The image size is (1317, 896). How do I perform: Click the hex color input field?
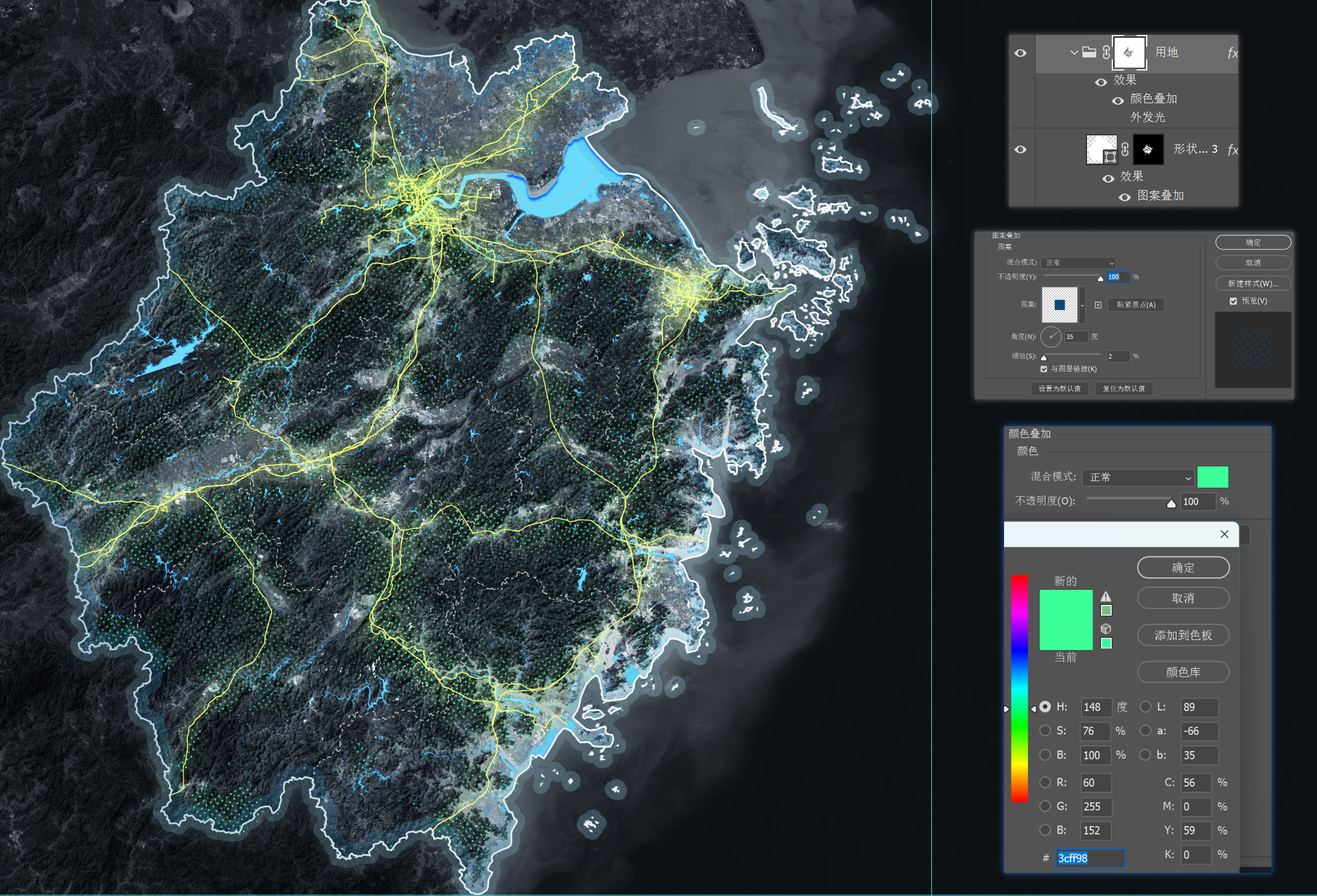pyautogui.click(x=1089, y=858)
